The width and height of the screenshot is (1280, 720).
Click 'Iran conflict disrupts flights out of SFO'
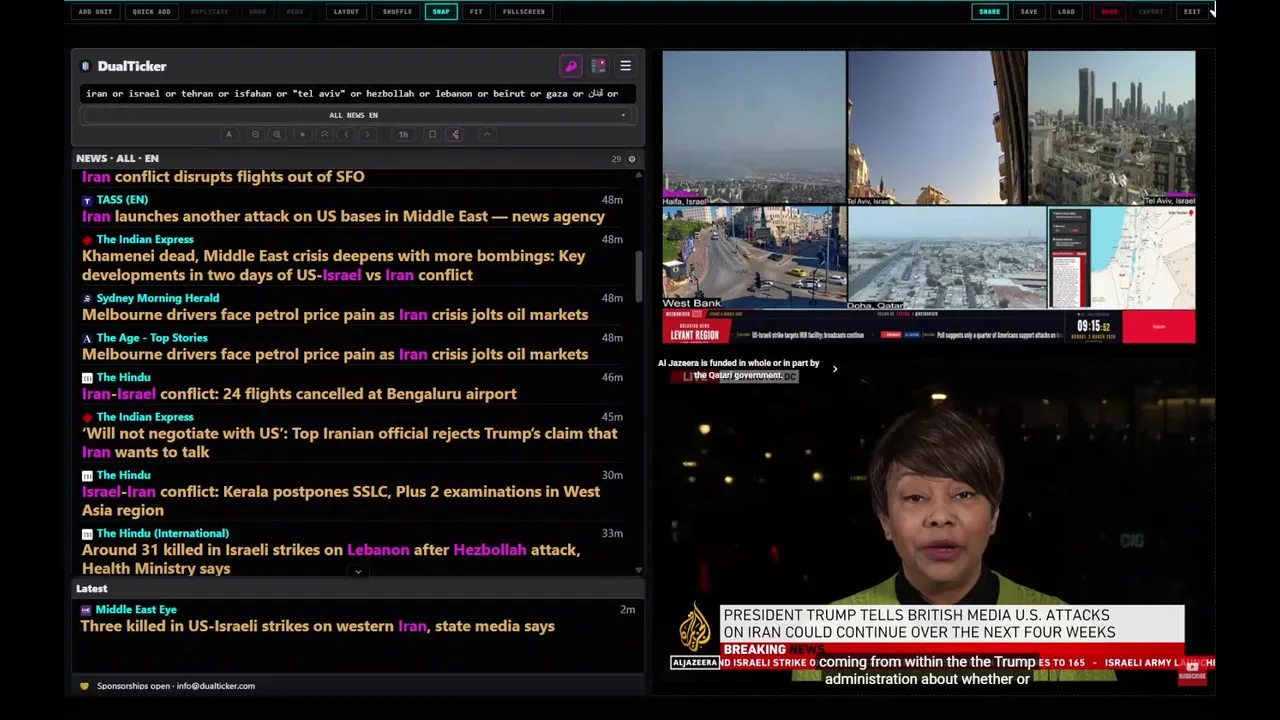pyautogui.click(x=223, y=177)
